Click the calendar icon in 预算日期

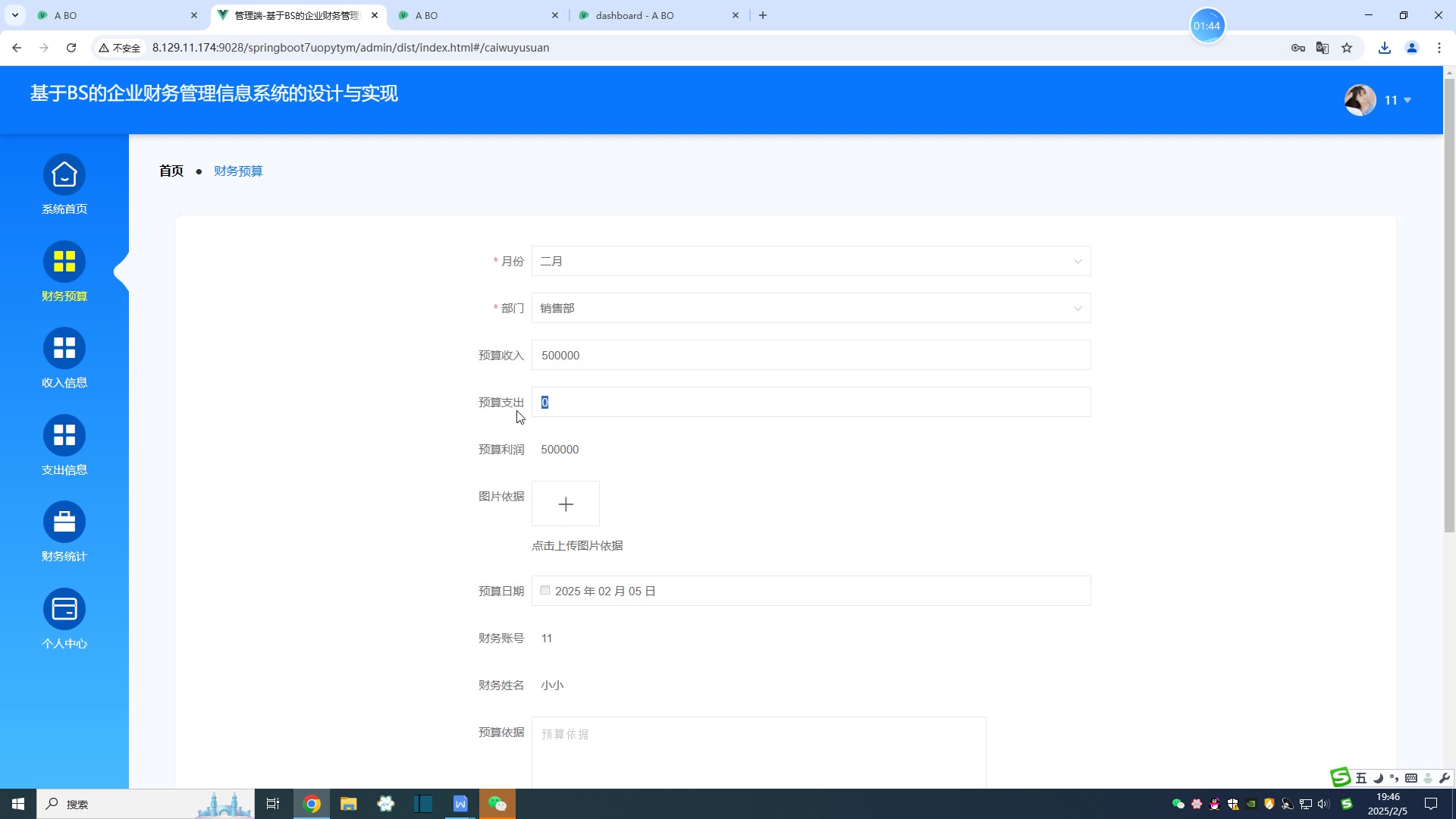(545, 591)
